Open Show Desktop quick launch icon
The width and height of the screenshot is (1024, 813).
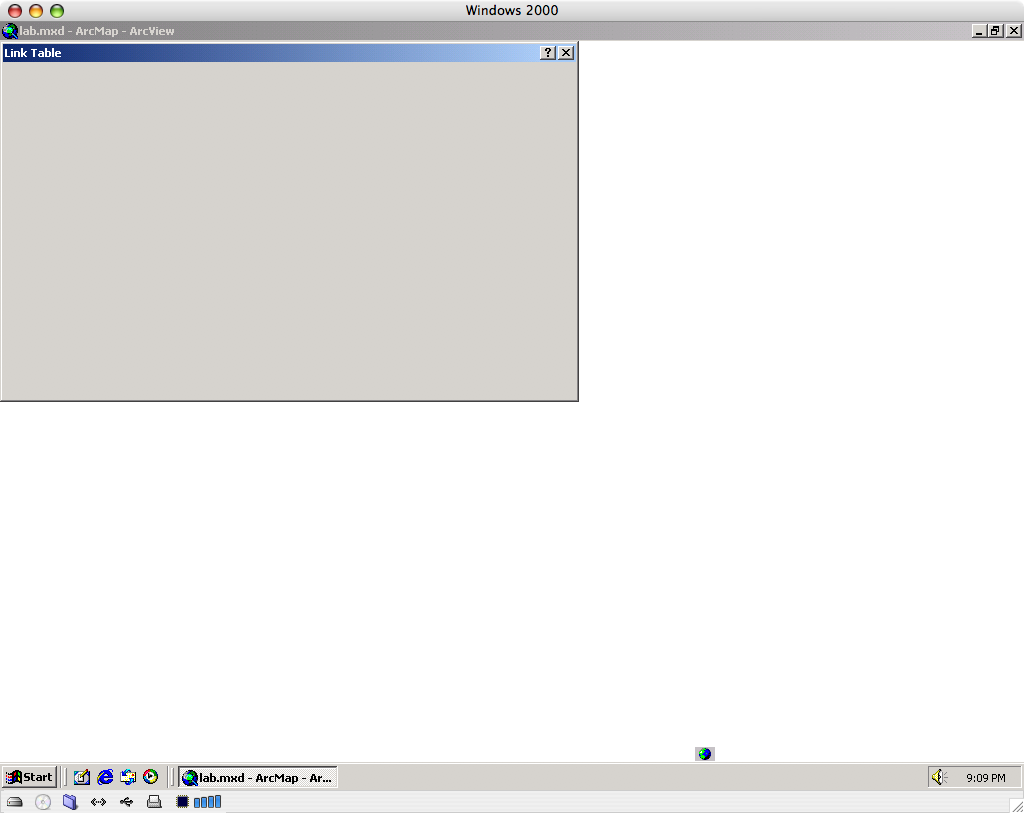82,777
